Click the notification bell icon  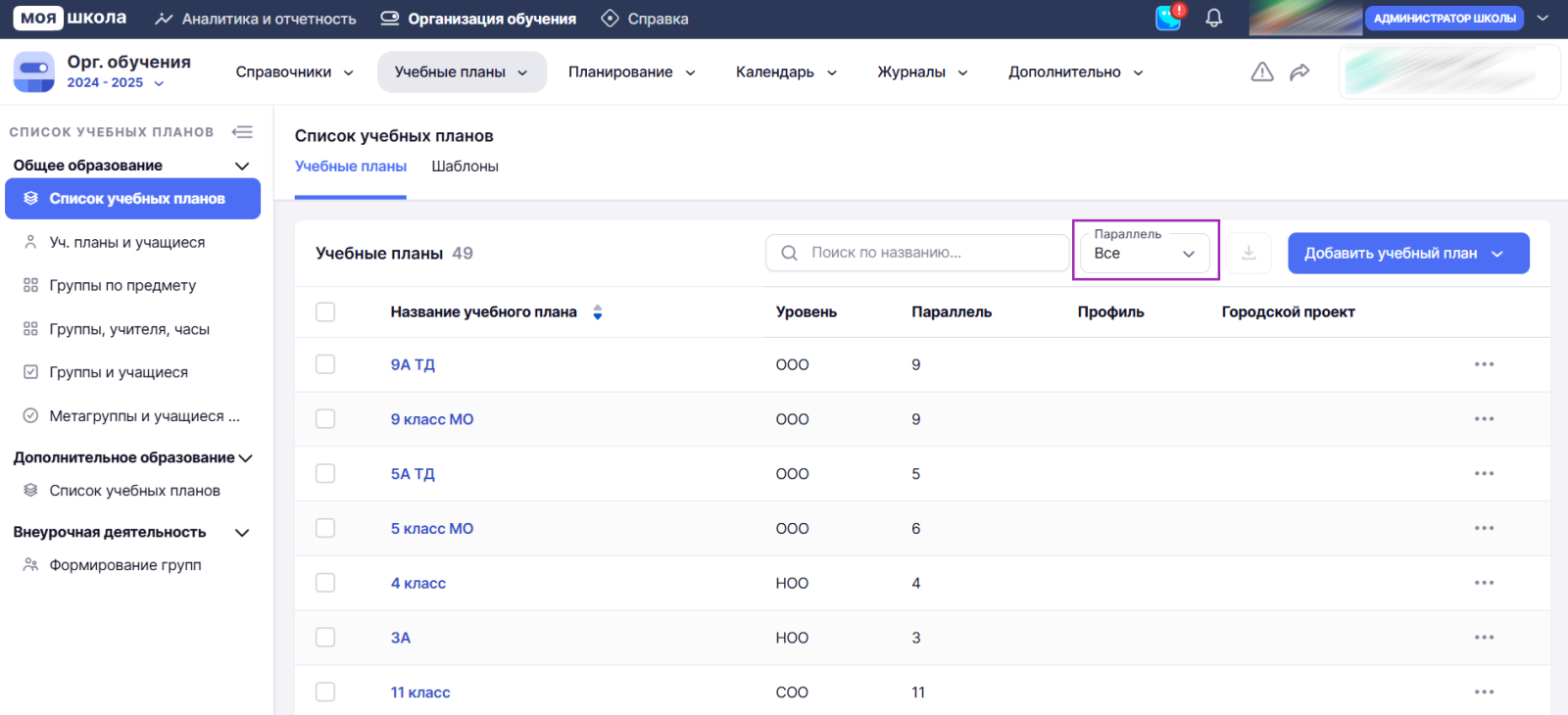[x=1213, y=19]
